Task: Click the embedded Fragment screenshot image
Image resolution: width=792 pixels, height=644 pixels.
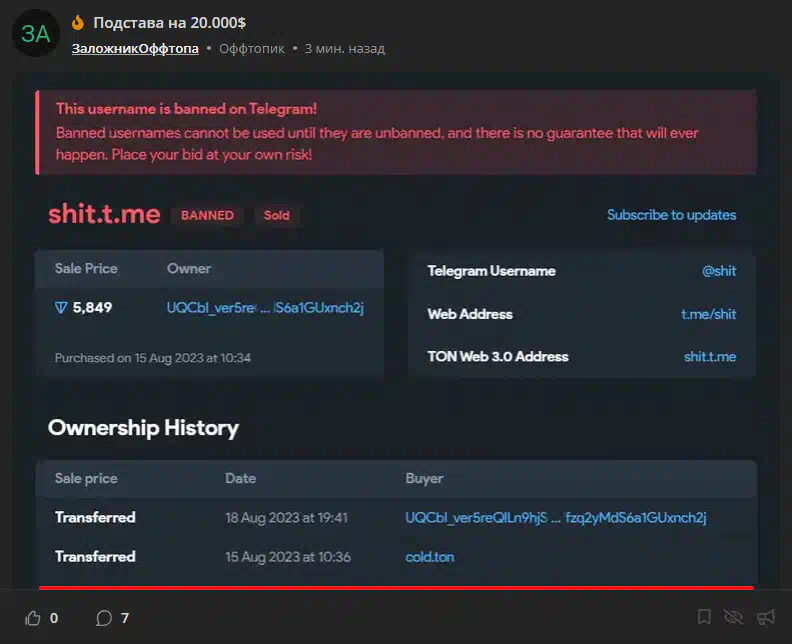Action: click(x=396, y=331)
